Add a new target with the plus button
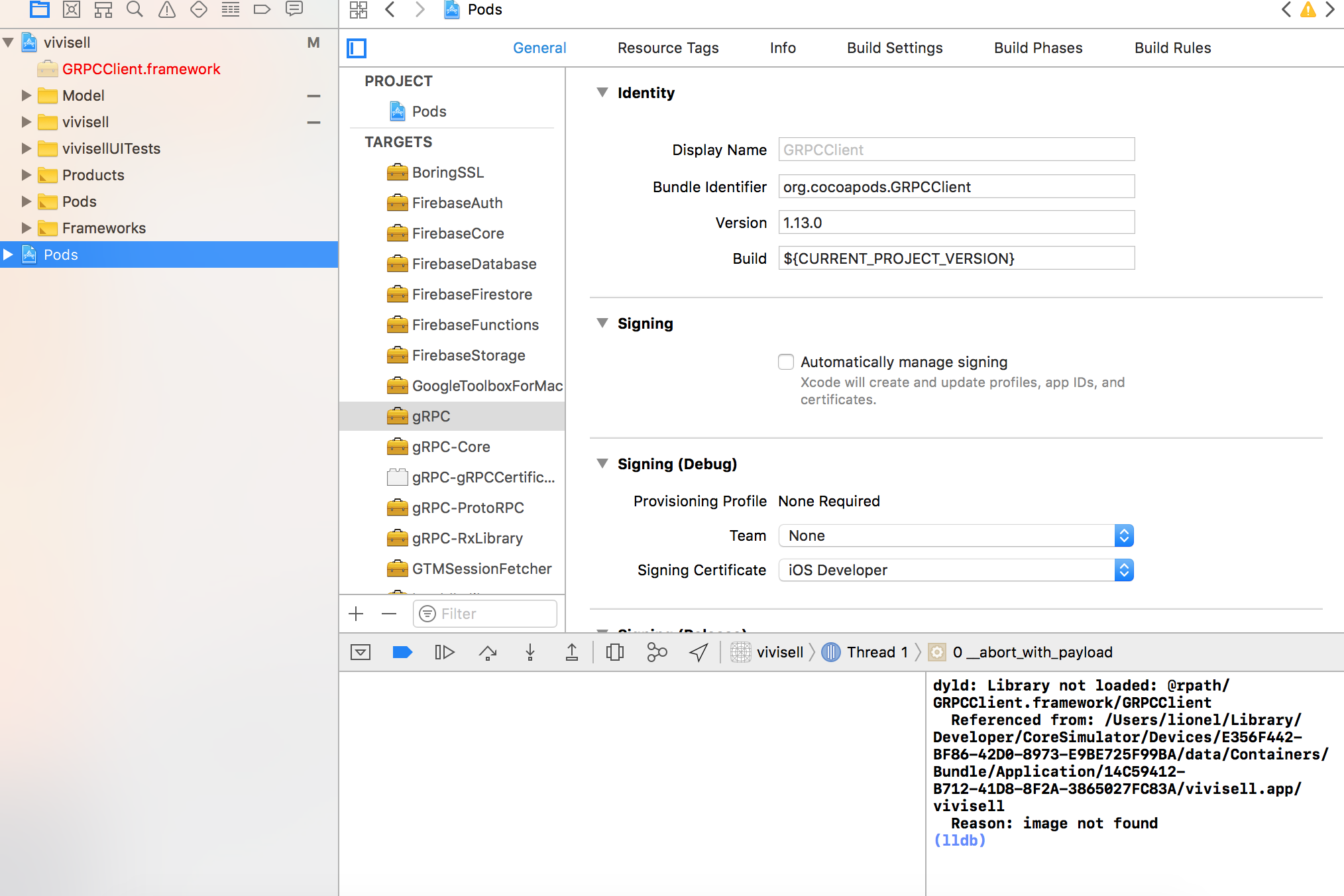The image size is (1344, 896). 356,613
